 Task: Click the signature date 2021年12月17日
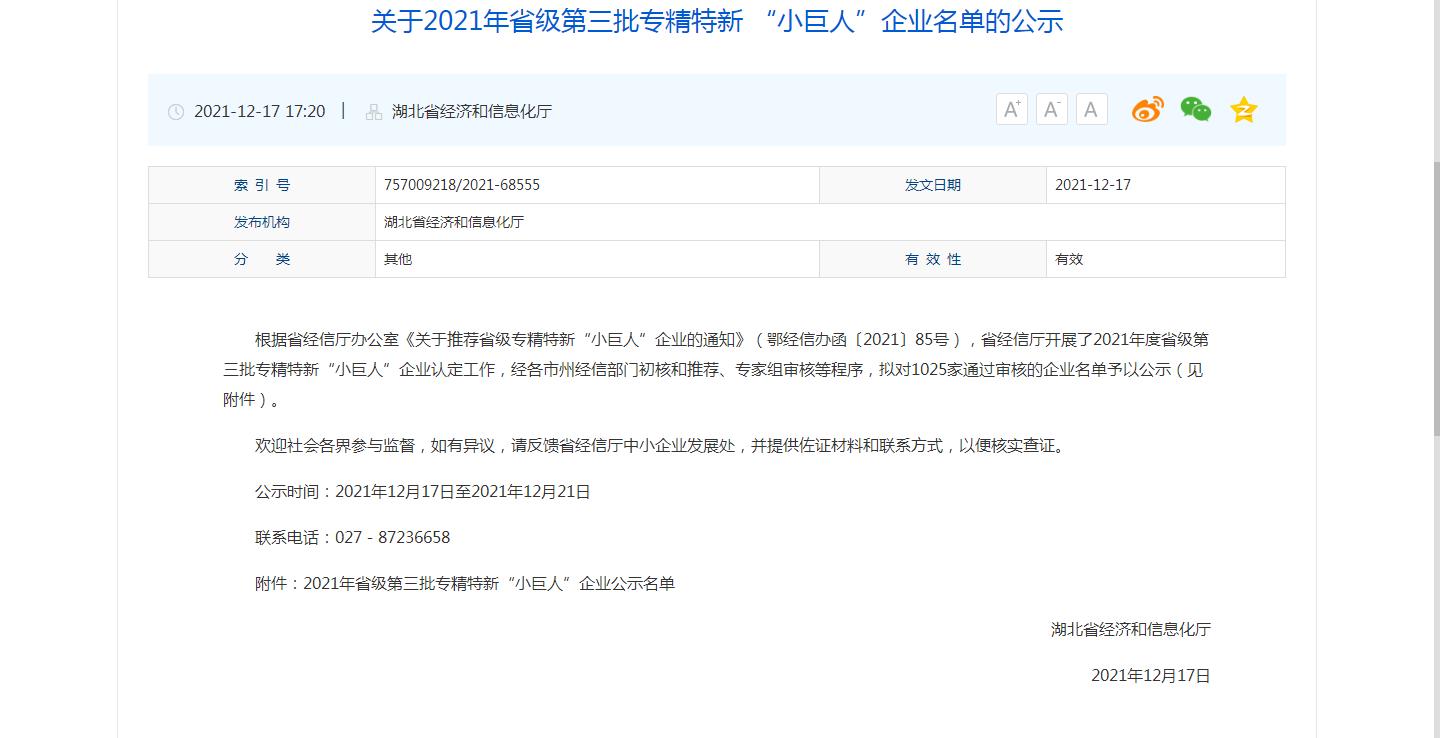click(x=1150, y=676)
